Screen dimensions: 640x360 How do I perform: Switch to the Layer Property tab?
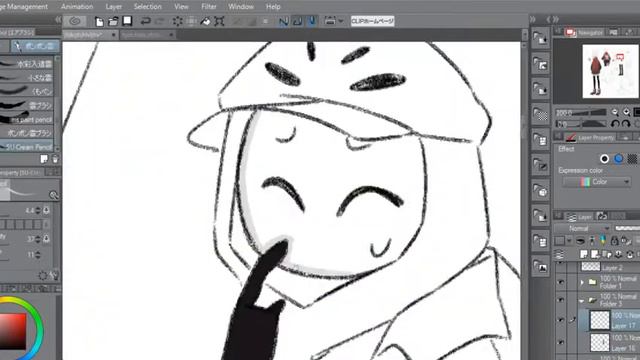click(590, 138)
